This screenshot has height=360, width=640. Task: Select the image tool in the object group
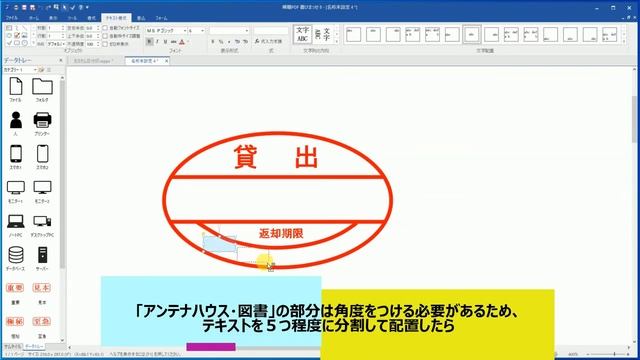tap(24, 36)
